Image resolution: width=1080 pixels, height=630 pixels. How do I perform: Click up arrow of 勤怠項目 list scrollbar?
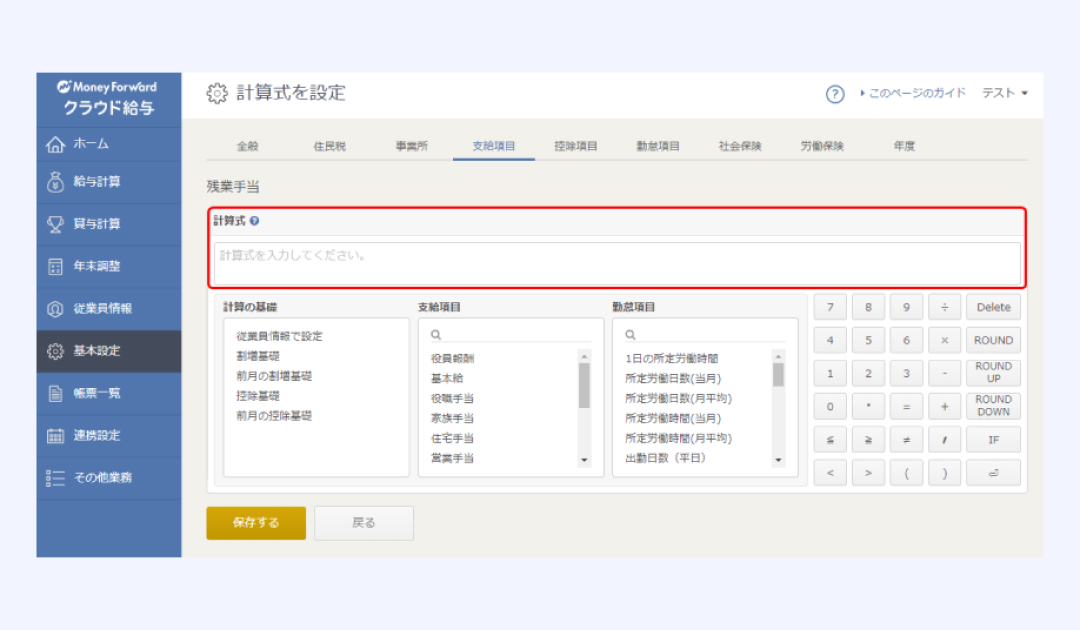click(778, 357)
